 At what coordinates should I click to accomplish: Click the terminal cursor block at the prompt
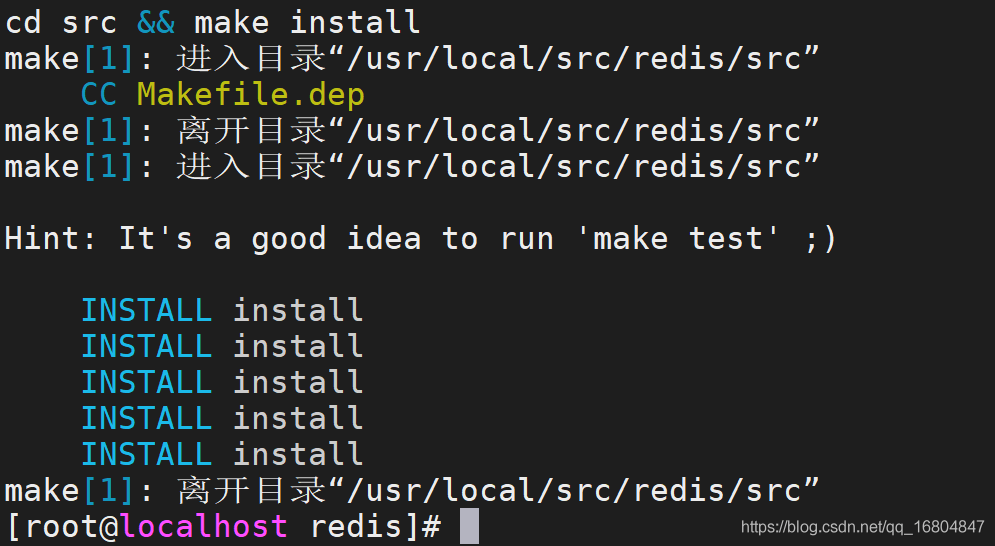point(470,526)
